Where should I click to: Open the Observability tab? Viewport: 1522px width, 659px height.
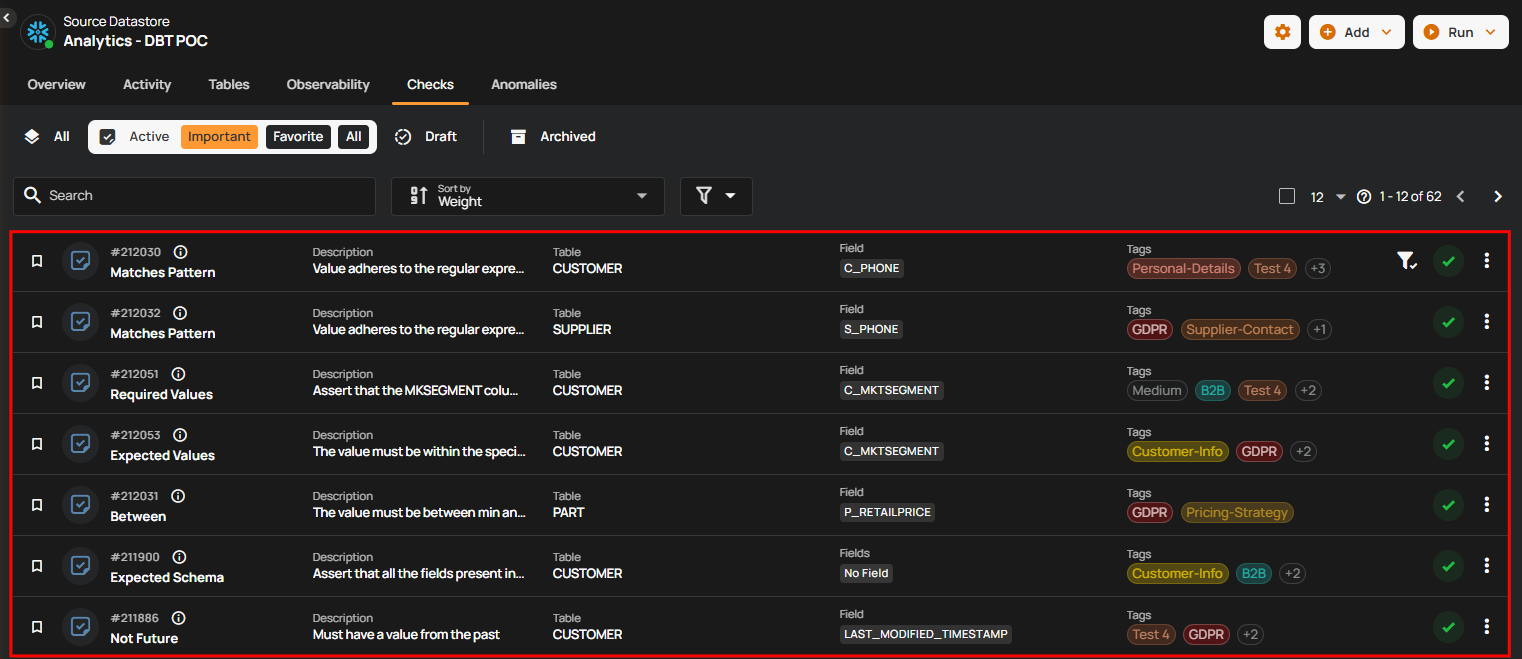pyautogui.click(x=327, y=85)
